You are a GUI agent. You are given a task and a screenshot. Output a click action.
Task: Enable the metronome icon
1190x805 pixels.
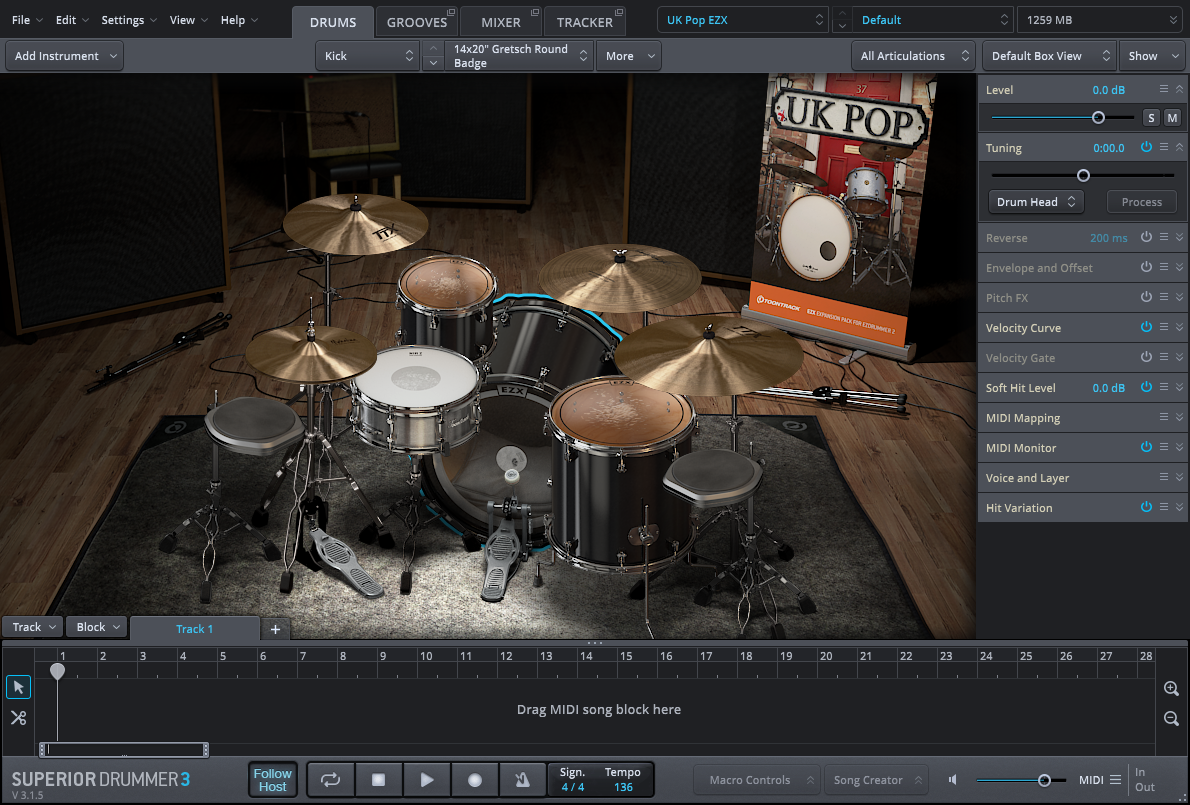523,780
